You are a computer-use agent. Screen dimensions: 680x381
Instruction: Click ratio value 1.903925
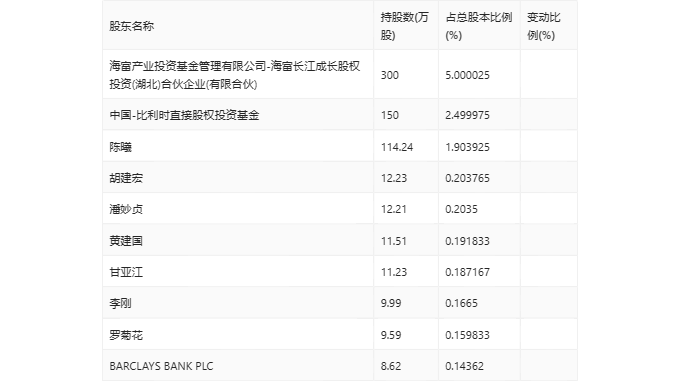[x=468, y=147]
